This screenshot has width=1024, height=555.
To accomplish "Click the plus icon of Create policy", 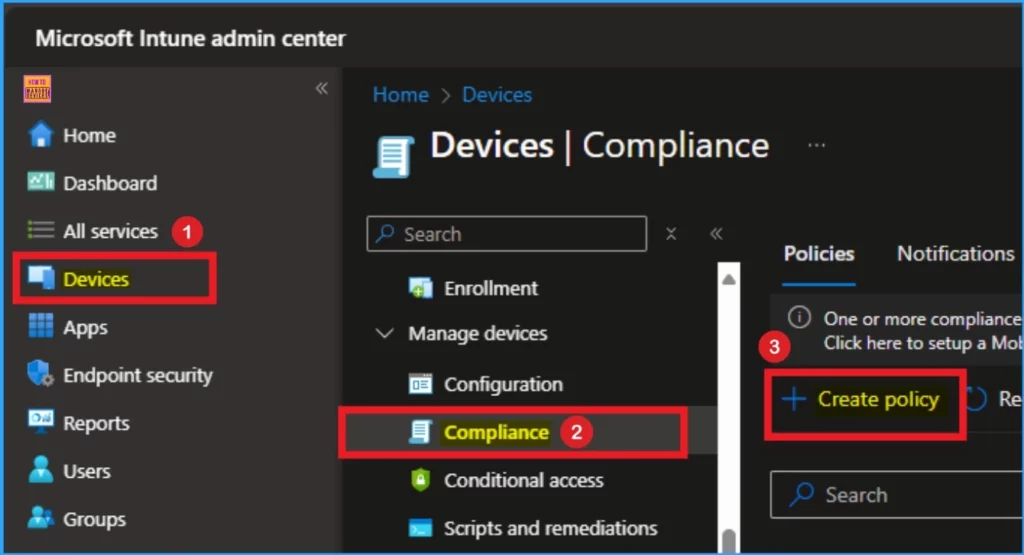I will click(794, 399).
